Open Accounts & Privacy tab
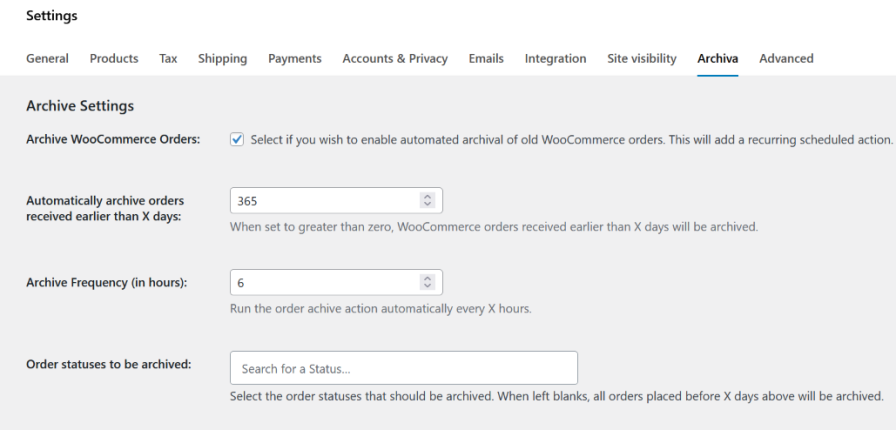 pyautogui.click(x=395, y=59)
